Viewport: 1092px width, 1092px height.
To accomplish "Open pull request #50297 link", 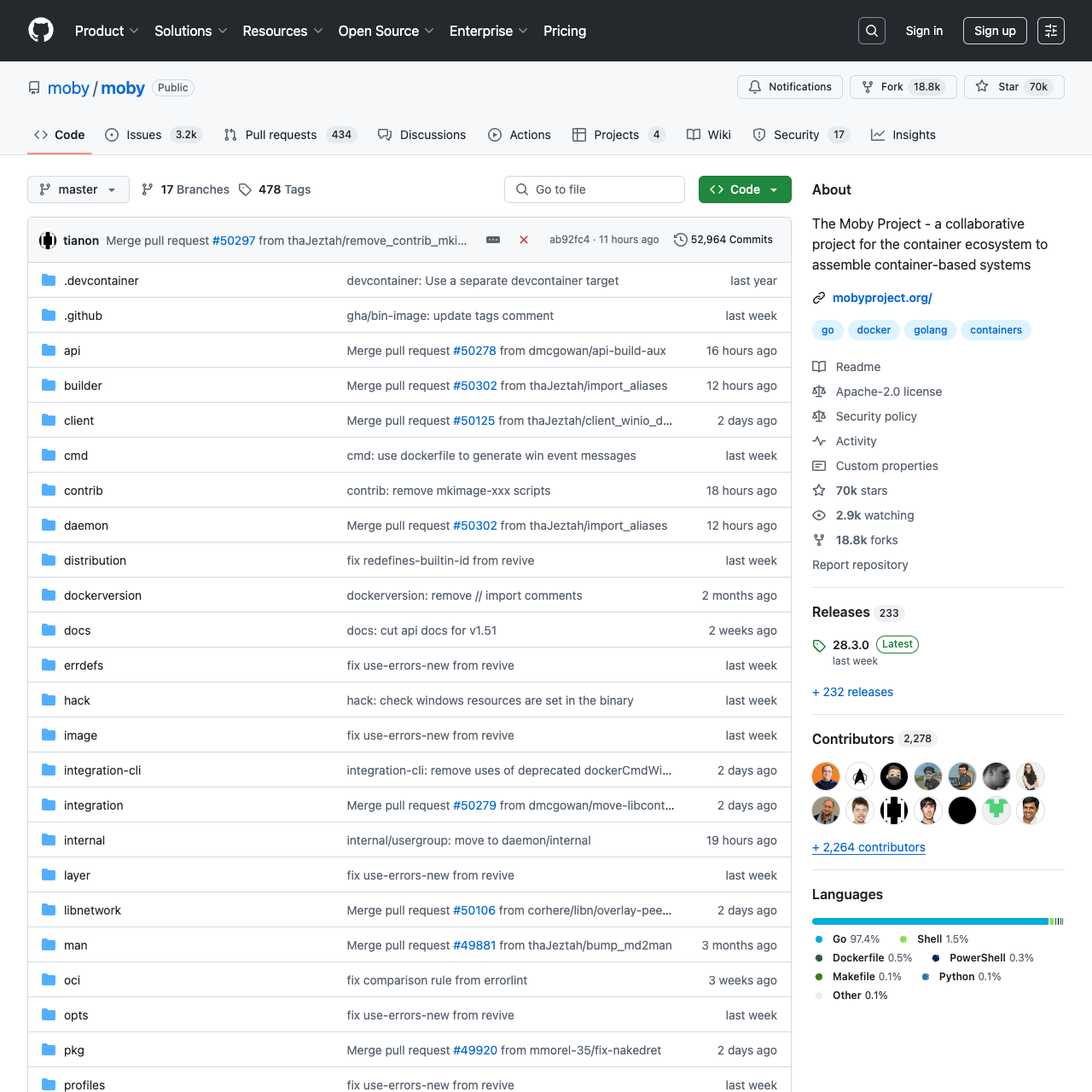I will click(234, 241).
